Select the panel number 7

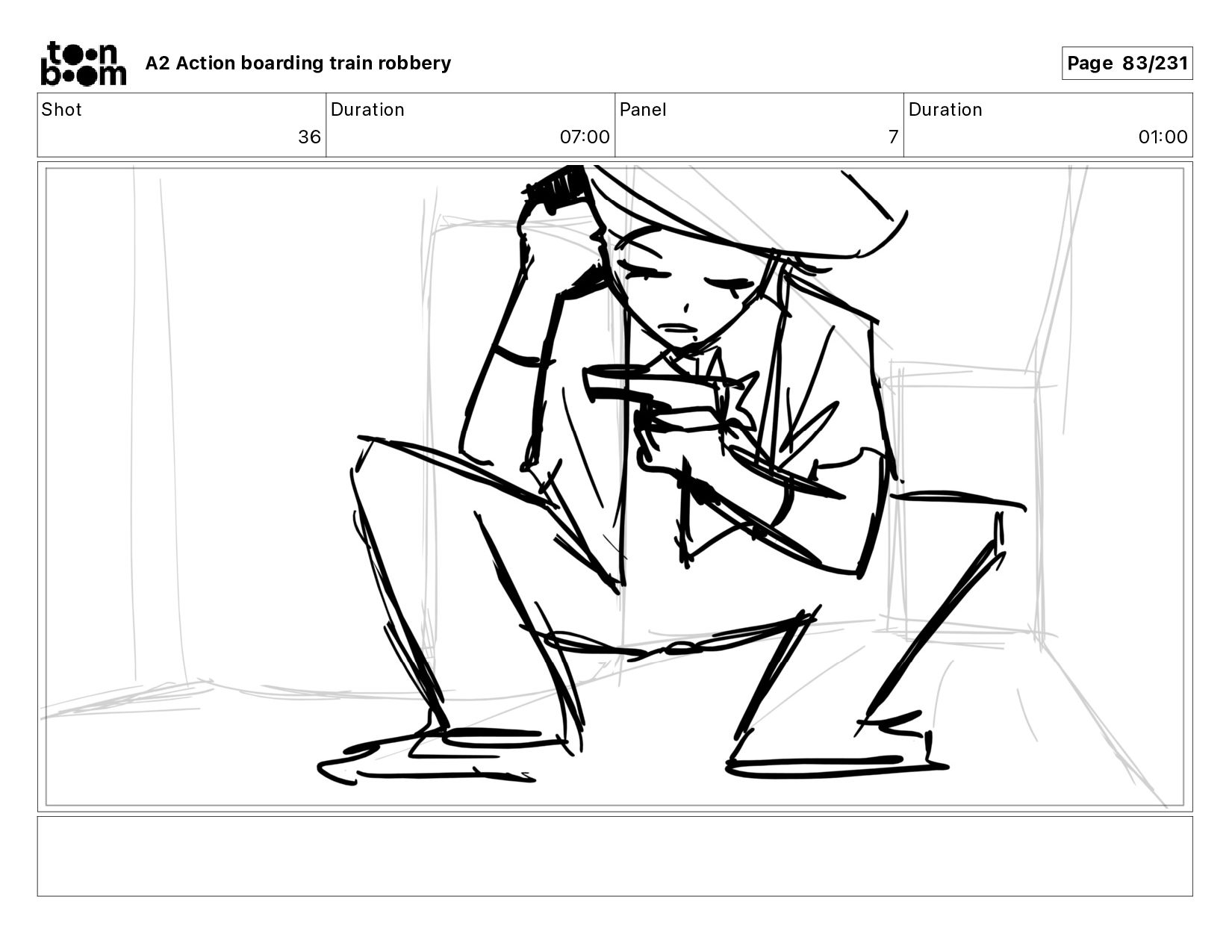click(x=893, y=137)
